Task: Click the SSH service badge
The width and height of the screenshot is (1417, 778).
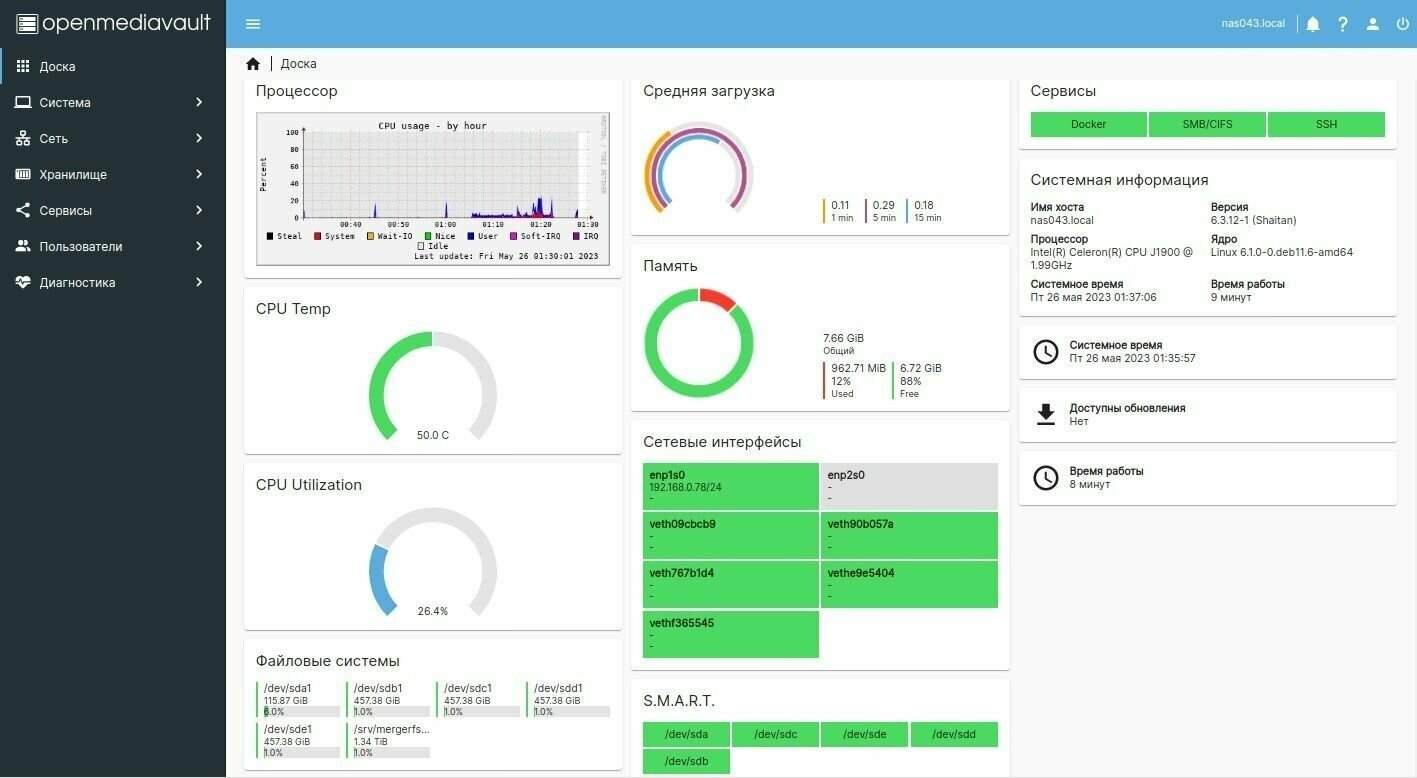Action: pos(1326,124)
